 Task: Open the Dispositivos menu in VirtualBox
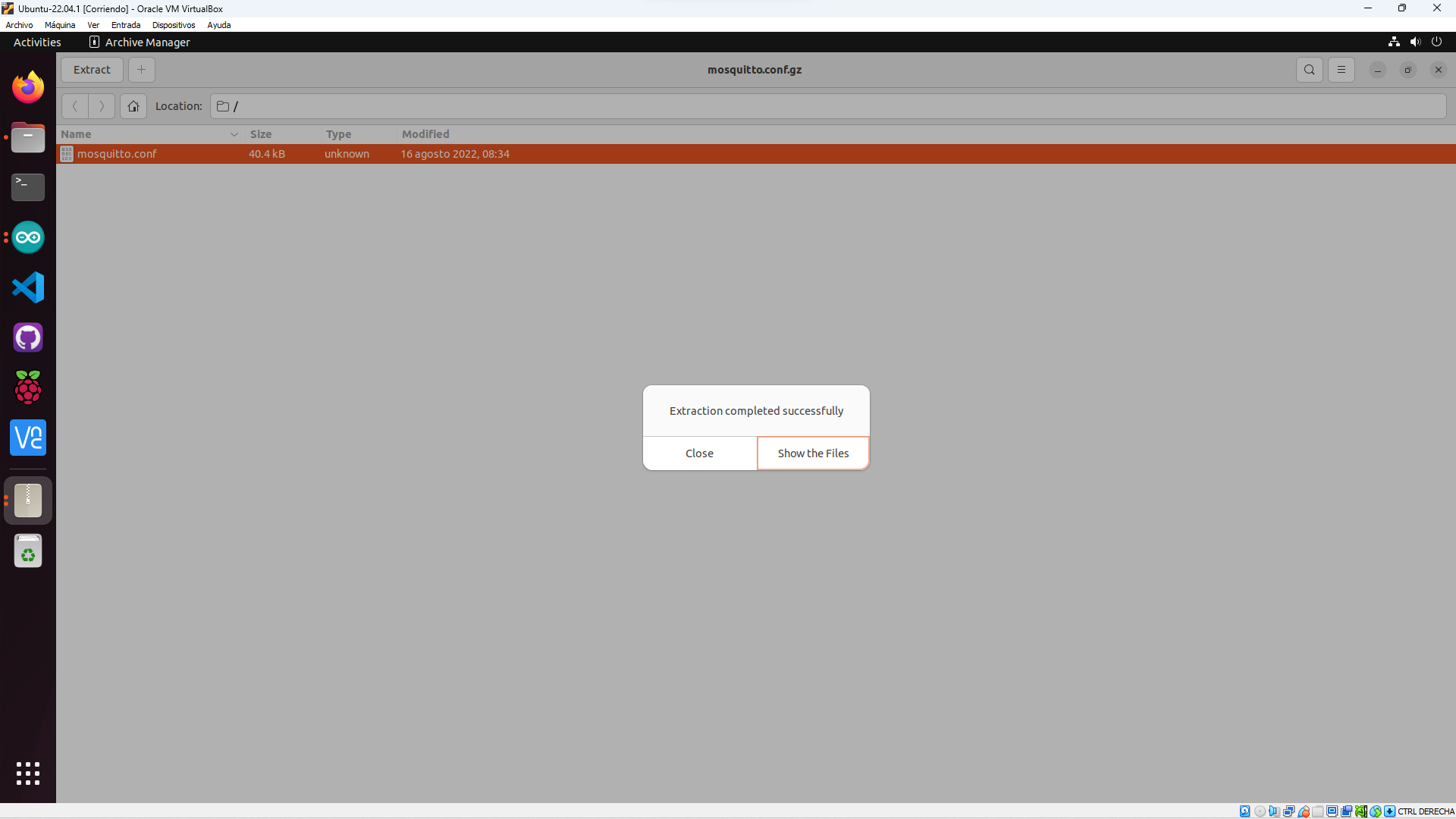pyautogui.click(x=174, y=25)
